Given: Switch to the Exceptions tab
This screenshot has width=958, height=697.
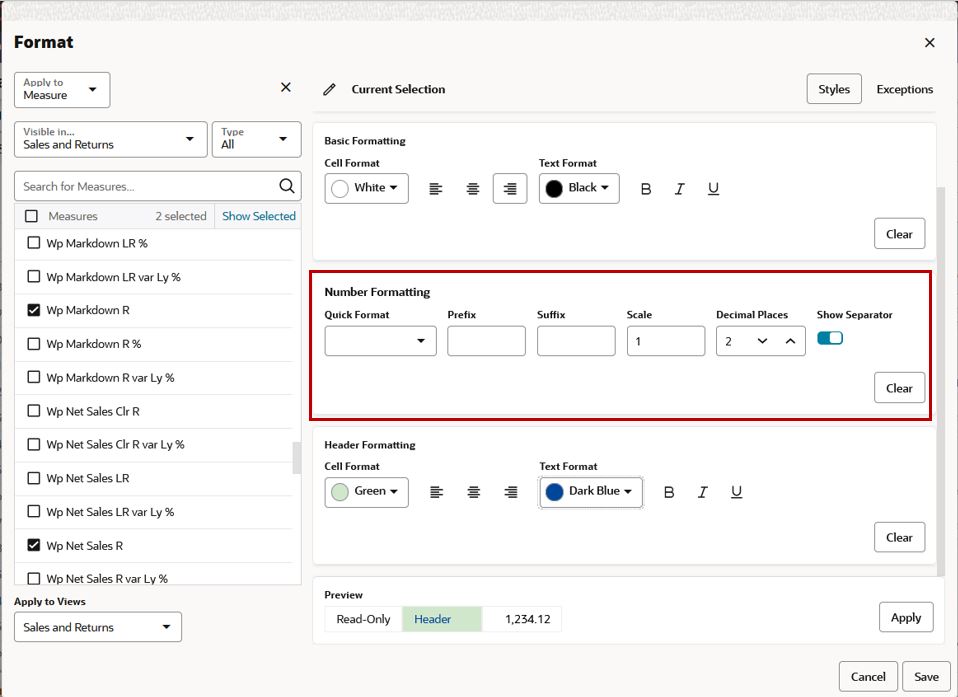Looking at the screenshot, I should point(904,89).
